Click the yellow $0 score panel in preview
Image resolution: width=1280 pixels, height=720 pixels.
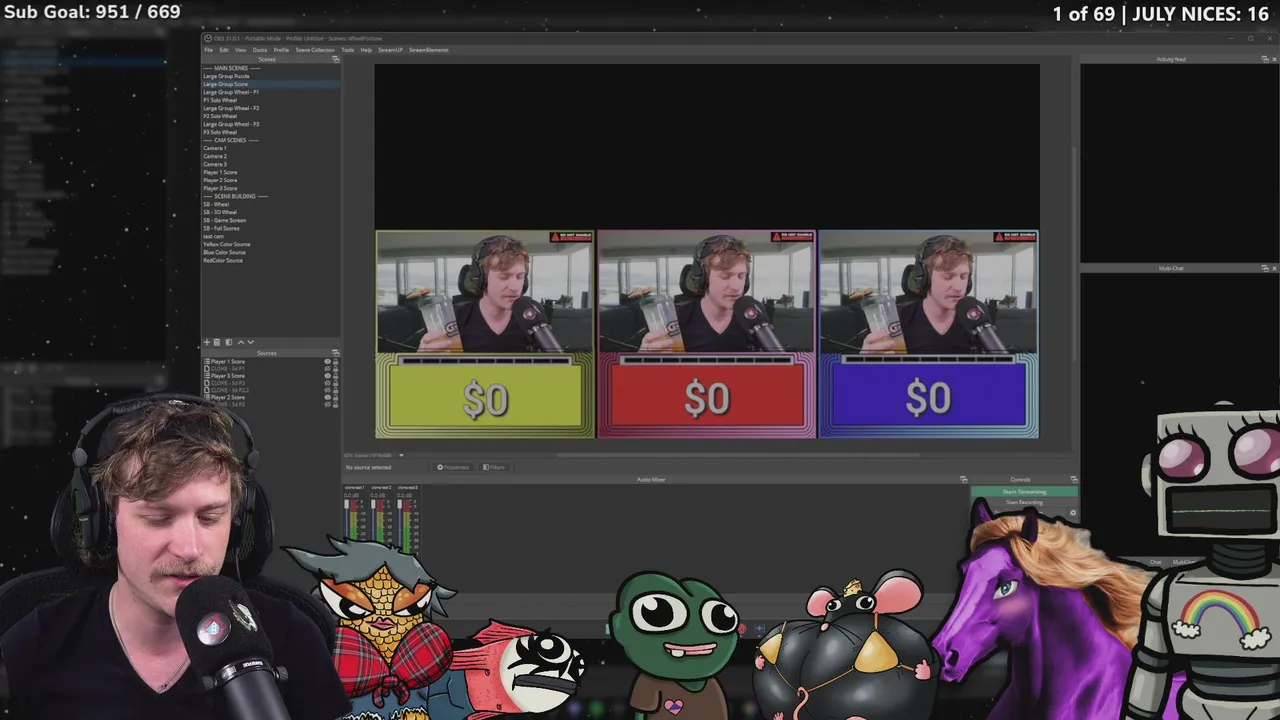pos(485,398)
